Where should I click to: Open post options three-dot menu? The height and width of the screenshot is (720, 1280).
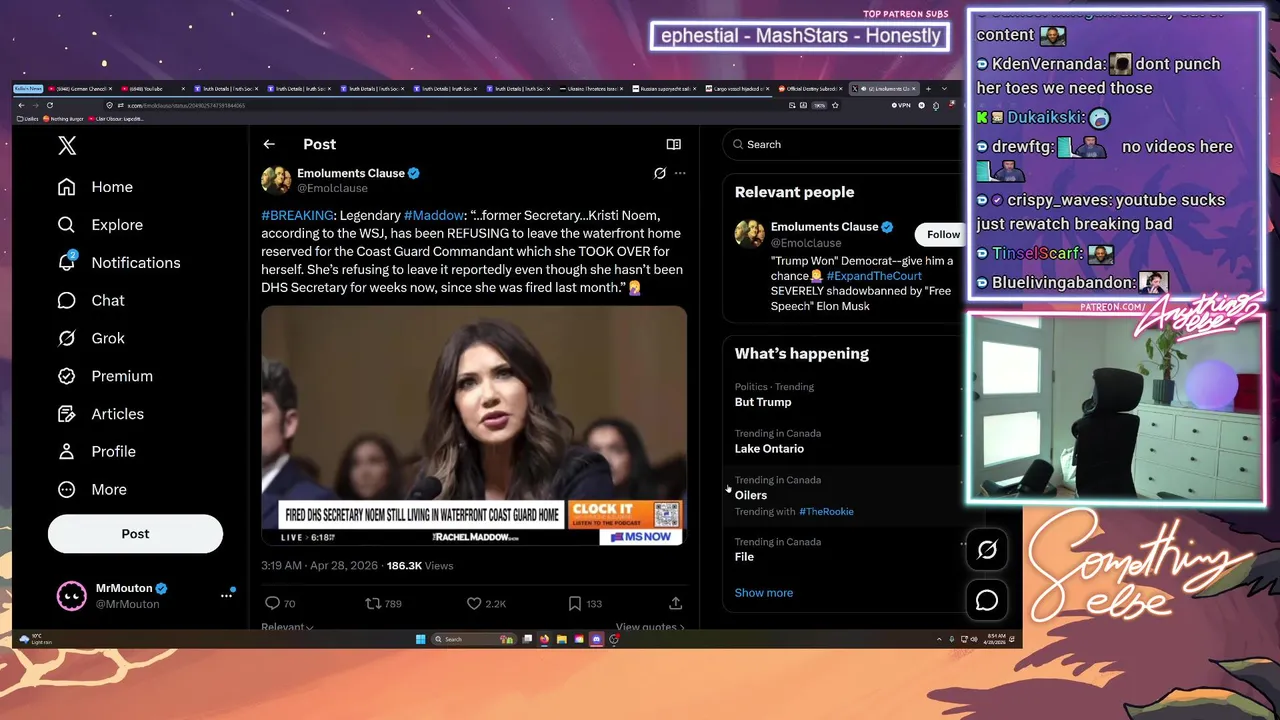pyautogui.click(x=680, y=173)
